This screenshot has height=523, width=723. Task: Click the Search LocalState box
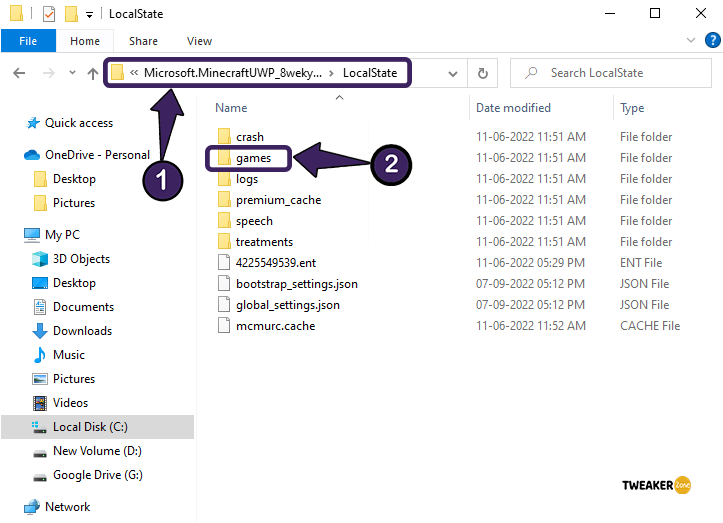tap(610, 73)
